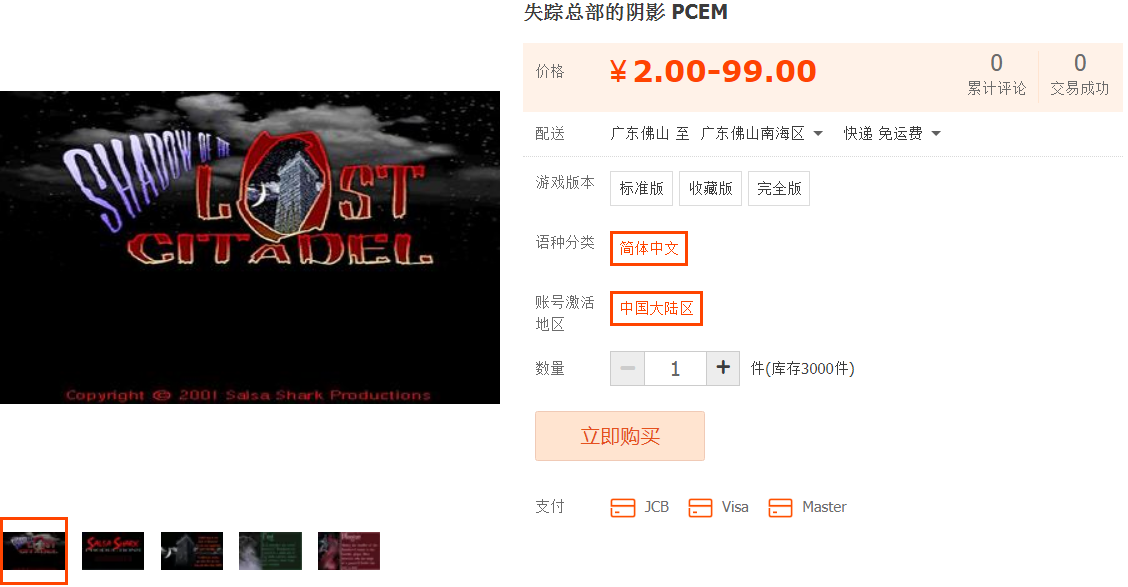
Task: Select the third thumbnail with tower
Action: click(x=192, y=551)
